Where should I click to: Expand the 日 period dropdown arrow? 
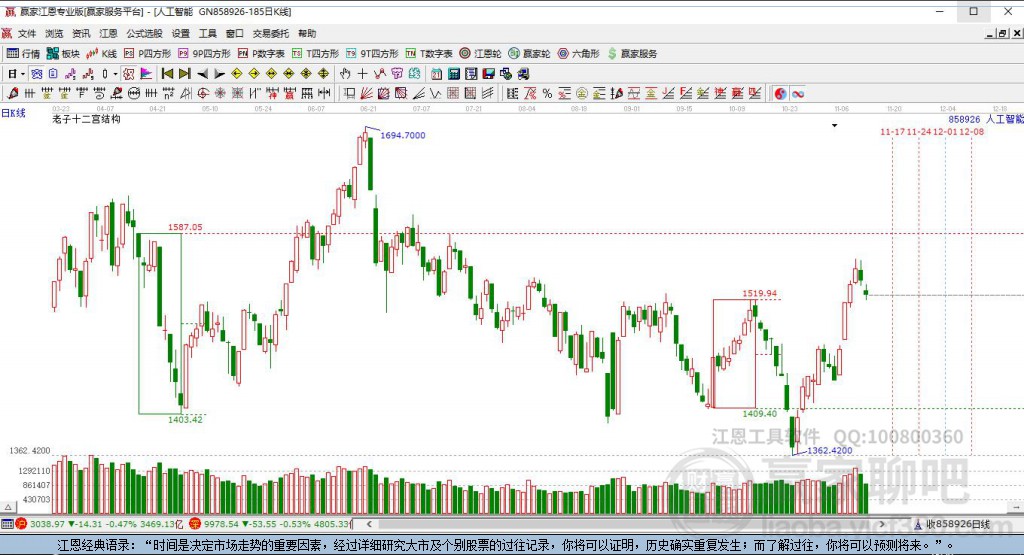(23, 74)
